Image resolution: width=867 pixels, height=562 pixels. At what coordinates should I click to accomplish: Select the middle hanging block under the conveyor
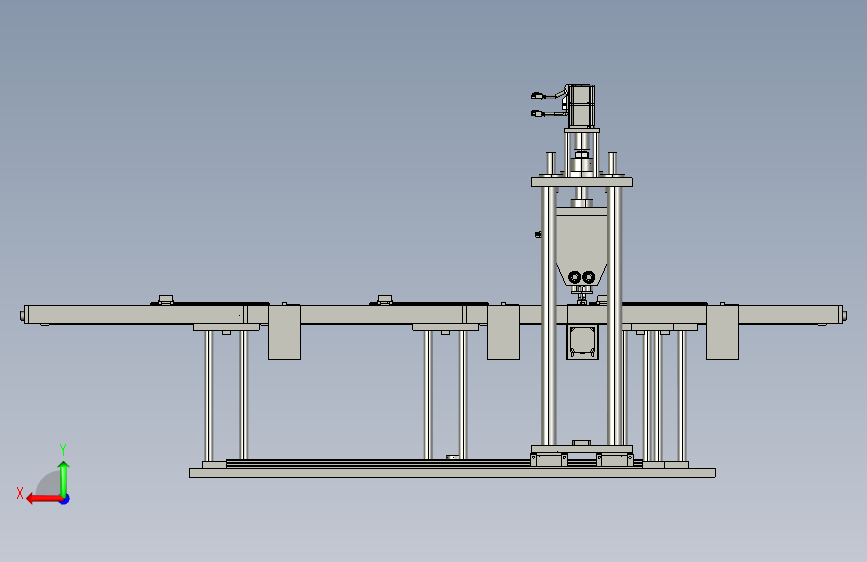point(503,332)
